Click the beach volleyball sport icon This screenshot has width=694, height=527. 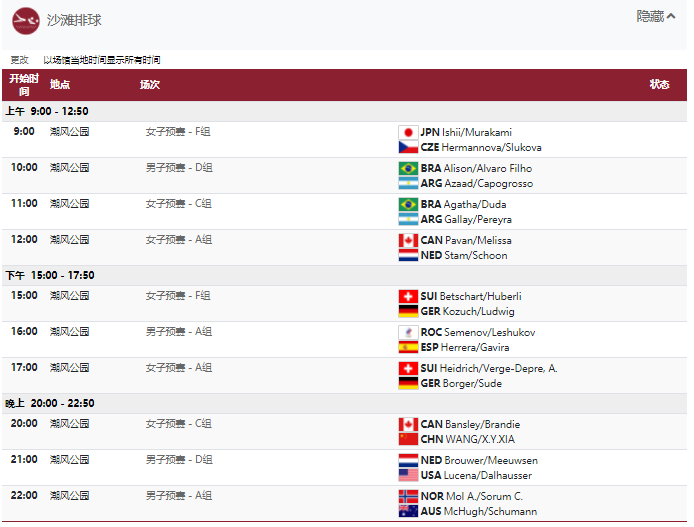(26, 21)
